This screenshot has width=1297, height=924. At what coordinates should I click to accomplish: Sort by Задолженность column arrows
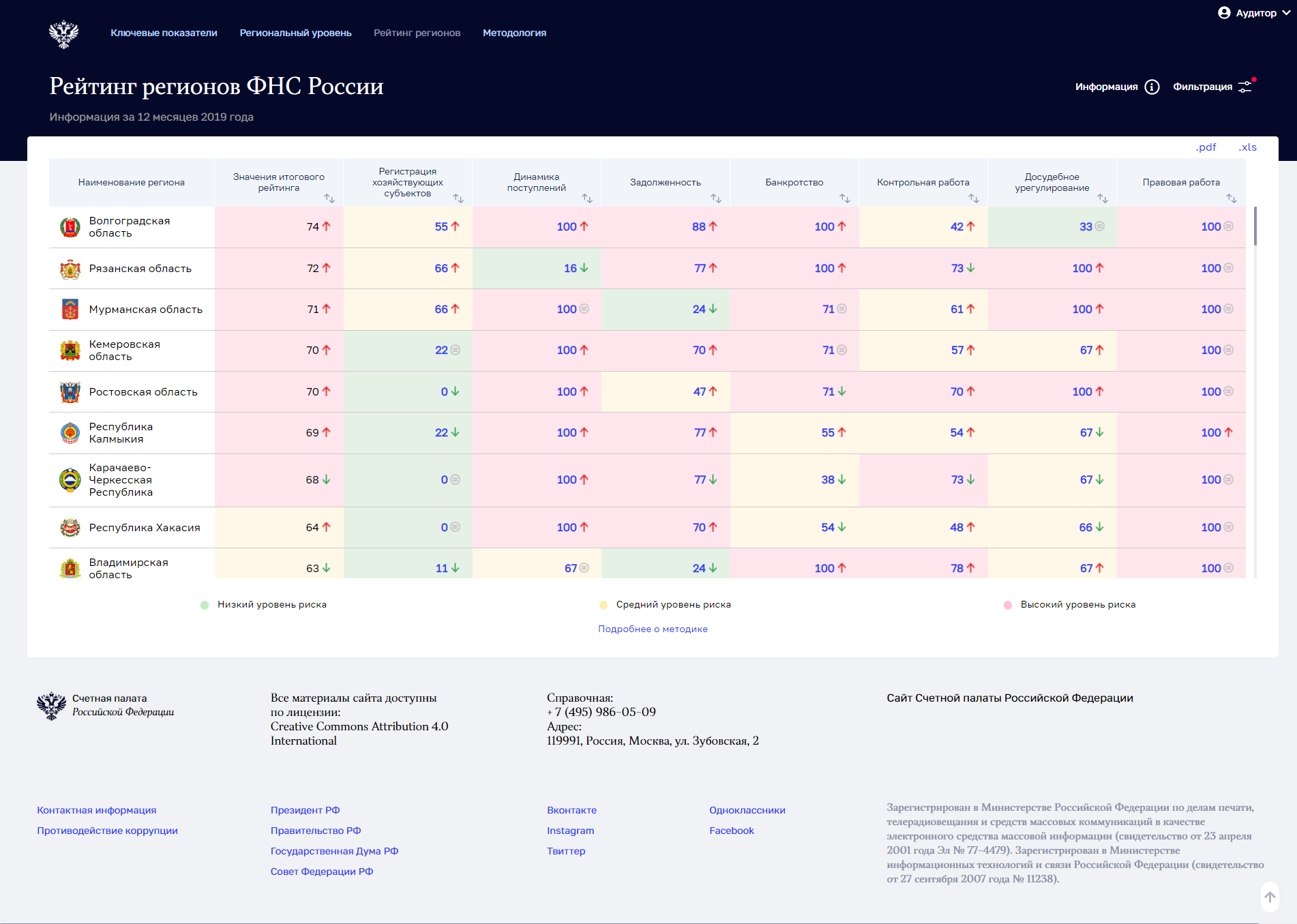[x=716, y=198]
